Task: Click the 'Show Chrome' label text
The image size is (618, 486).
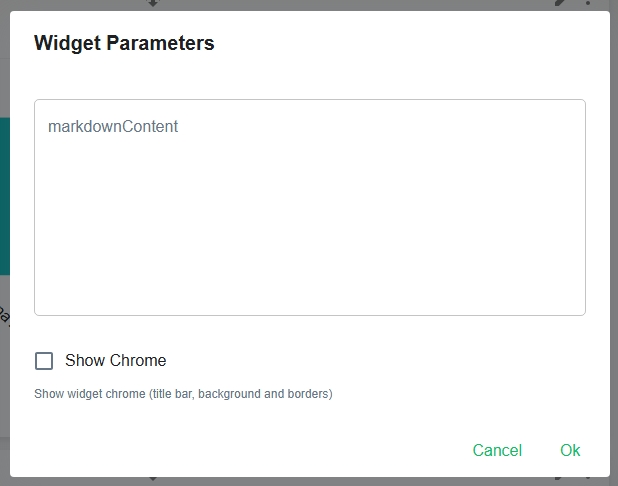Action: [115, 361]
